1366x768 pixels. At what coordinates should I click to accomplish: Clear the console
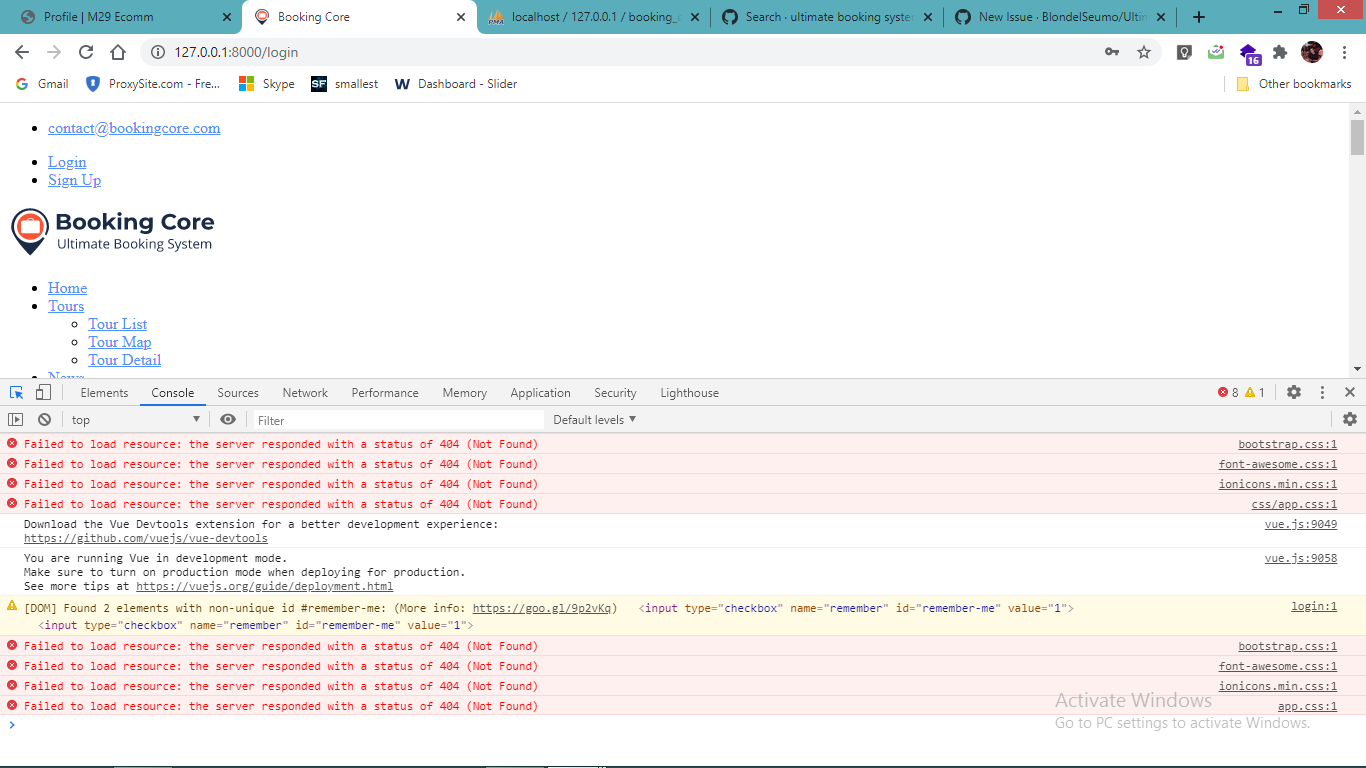44,420
